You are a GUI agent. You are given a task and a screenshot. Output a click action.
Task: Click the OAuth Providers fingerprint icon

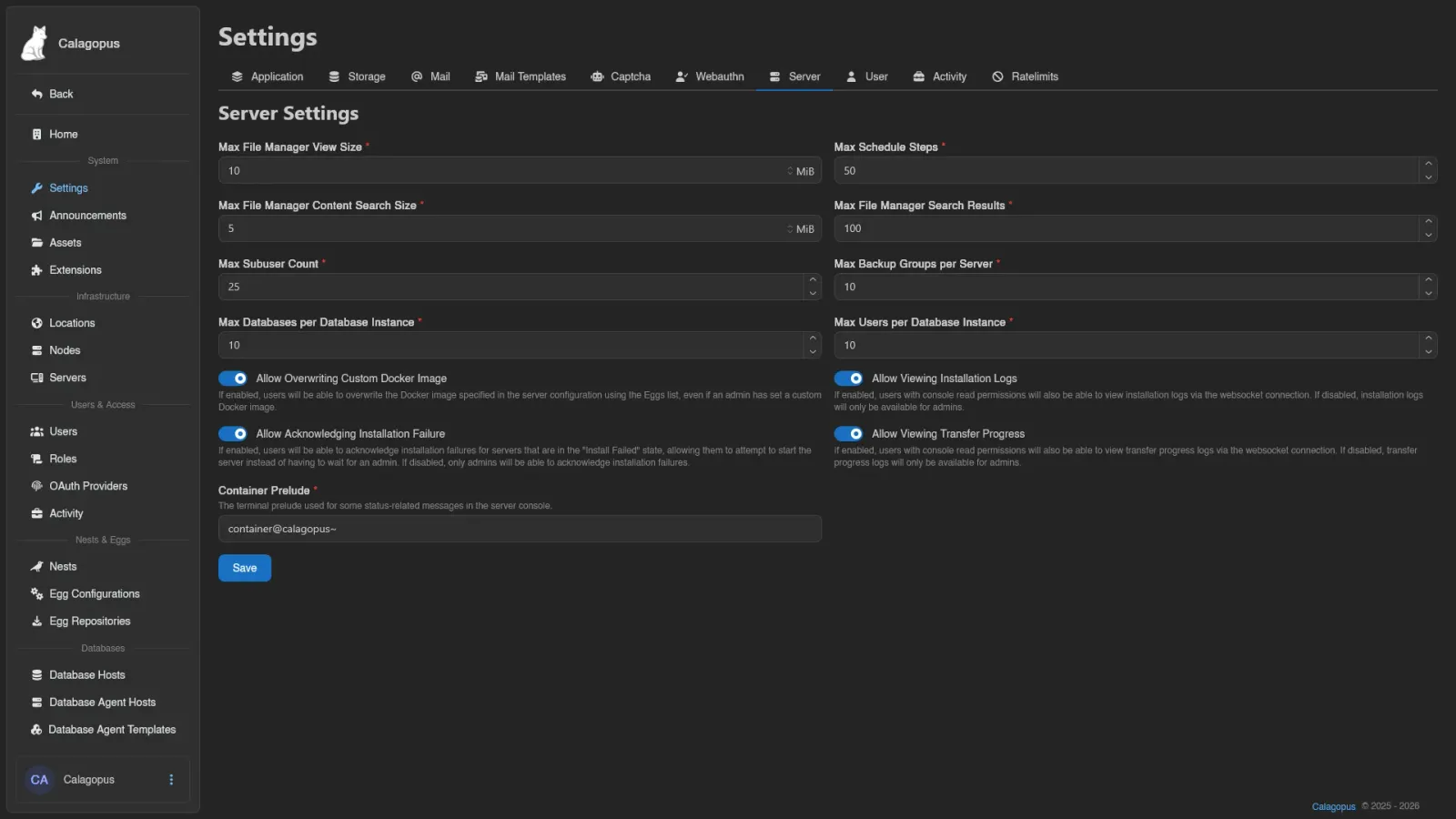pyautogui.click(x=37, y=486)
